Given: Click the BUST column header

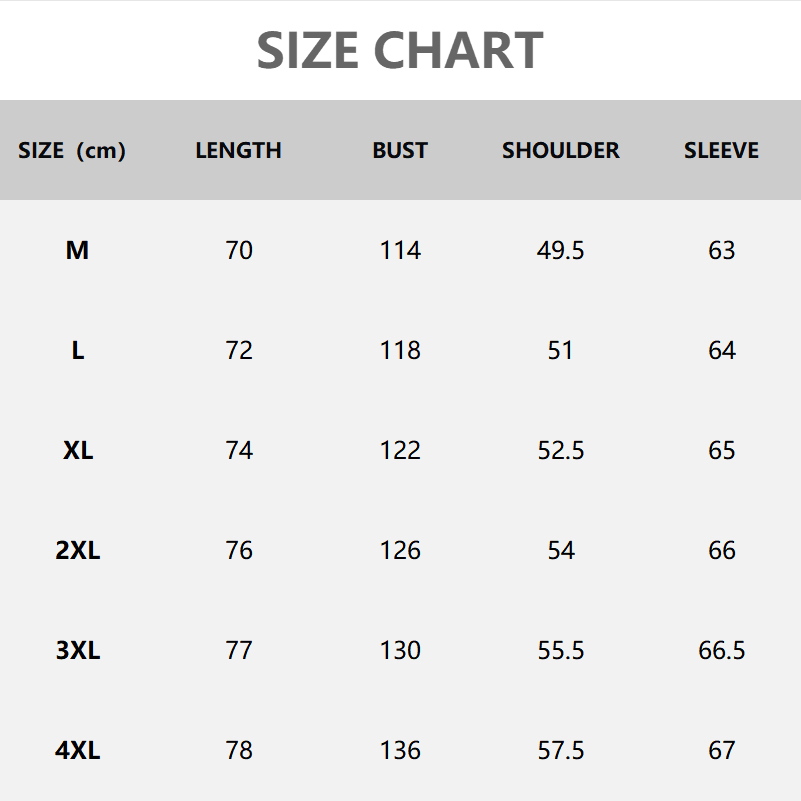Looking at the screenshot, I should [400, 151].
